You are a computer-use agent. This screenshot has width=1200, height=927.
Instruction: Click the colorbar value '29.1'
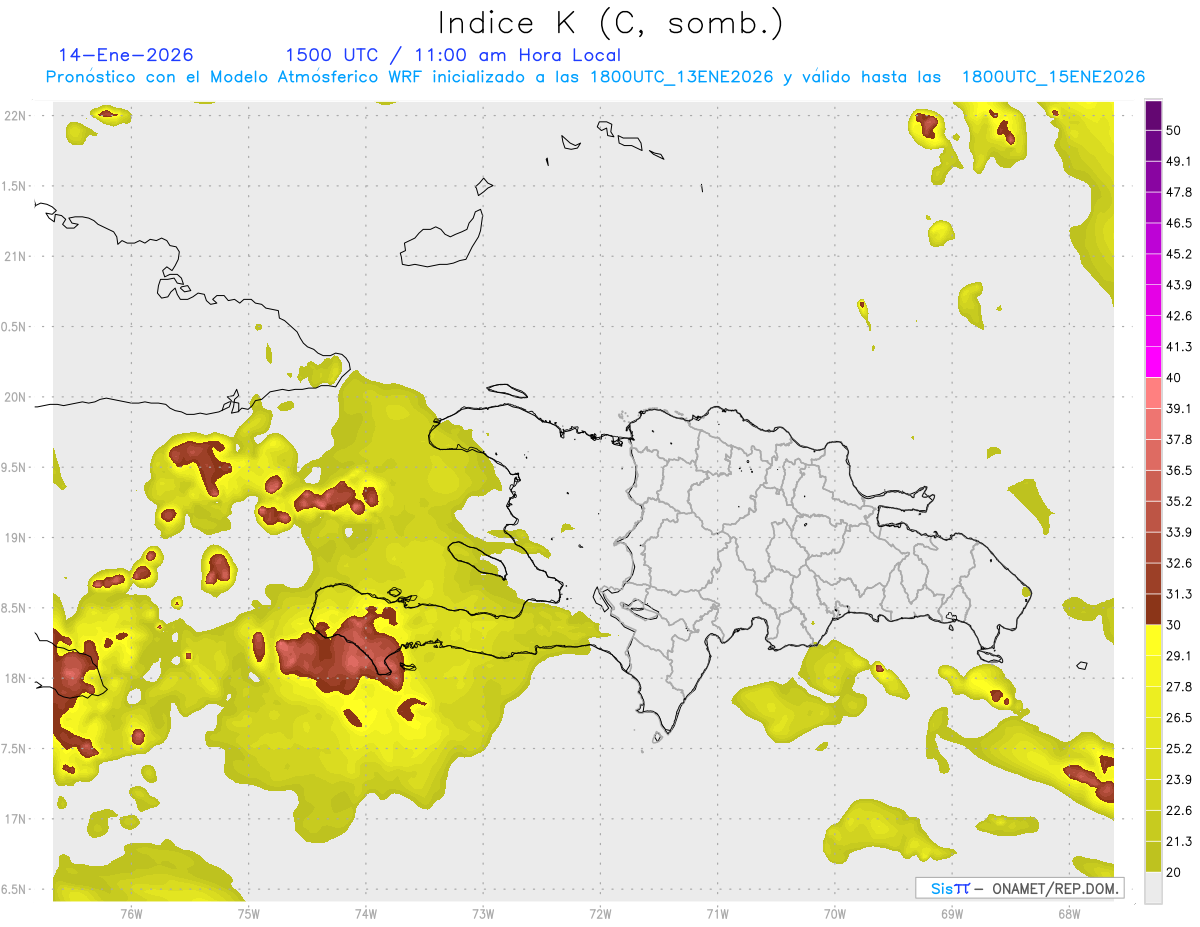coord(1179,656)
